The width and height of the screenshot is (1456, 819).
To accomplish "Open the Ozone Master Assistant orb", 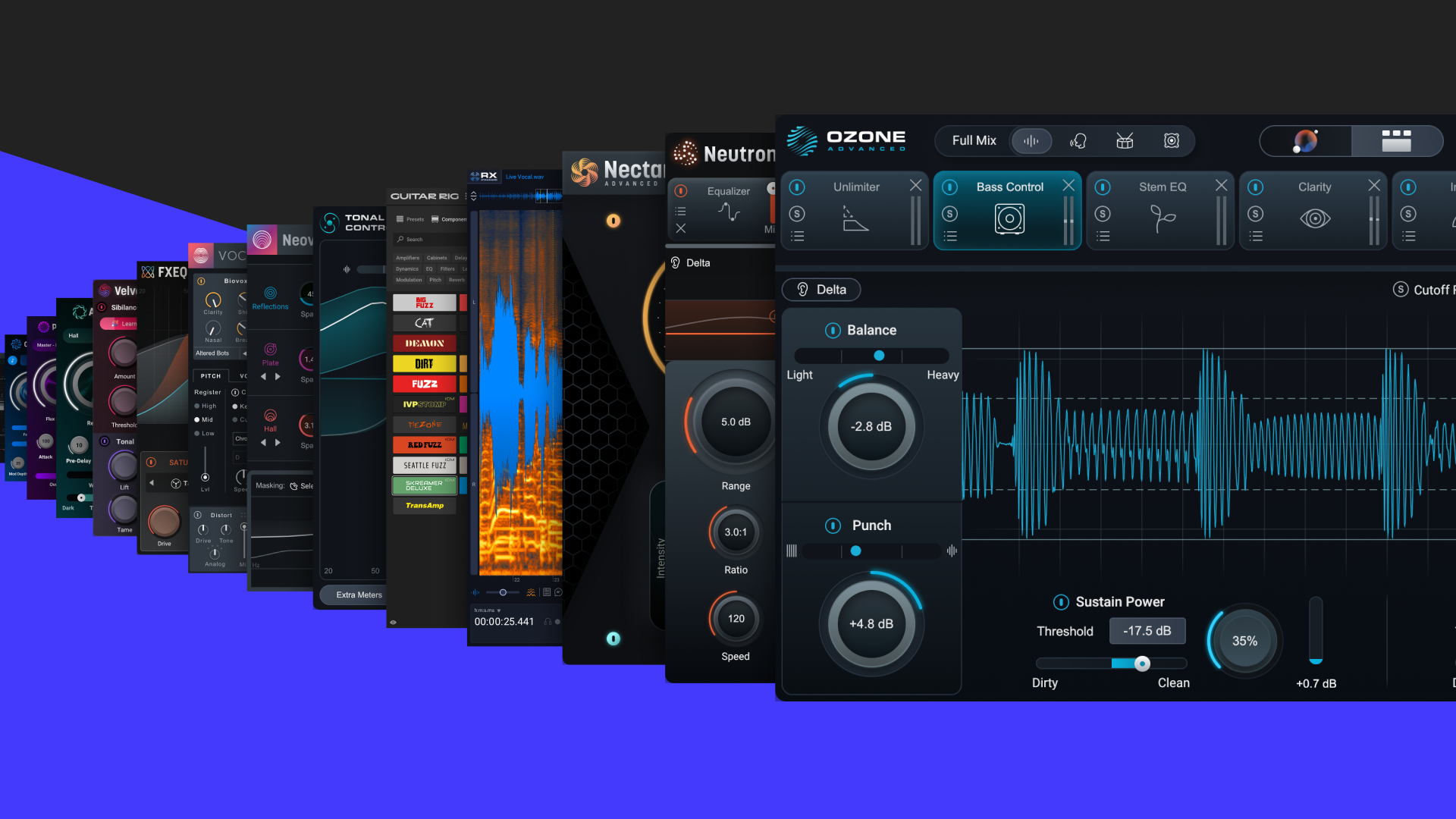I will click(x=1305, y=141).
